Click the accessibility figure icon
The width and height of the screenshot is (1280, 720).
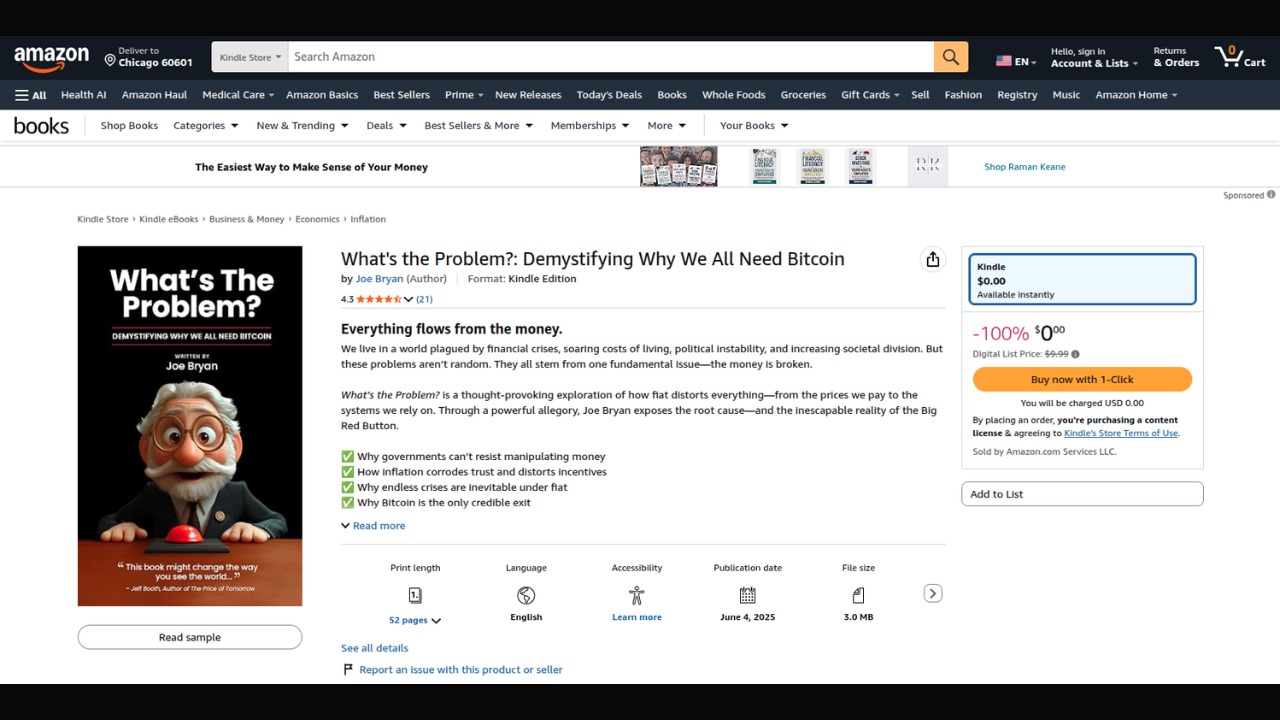637,595
